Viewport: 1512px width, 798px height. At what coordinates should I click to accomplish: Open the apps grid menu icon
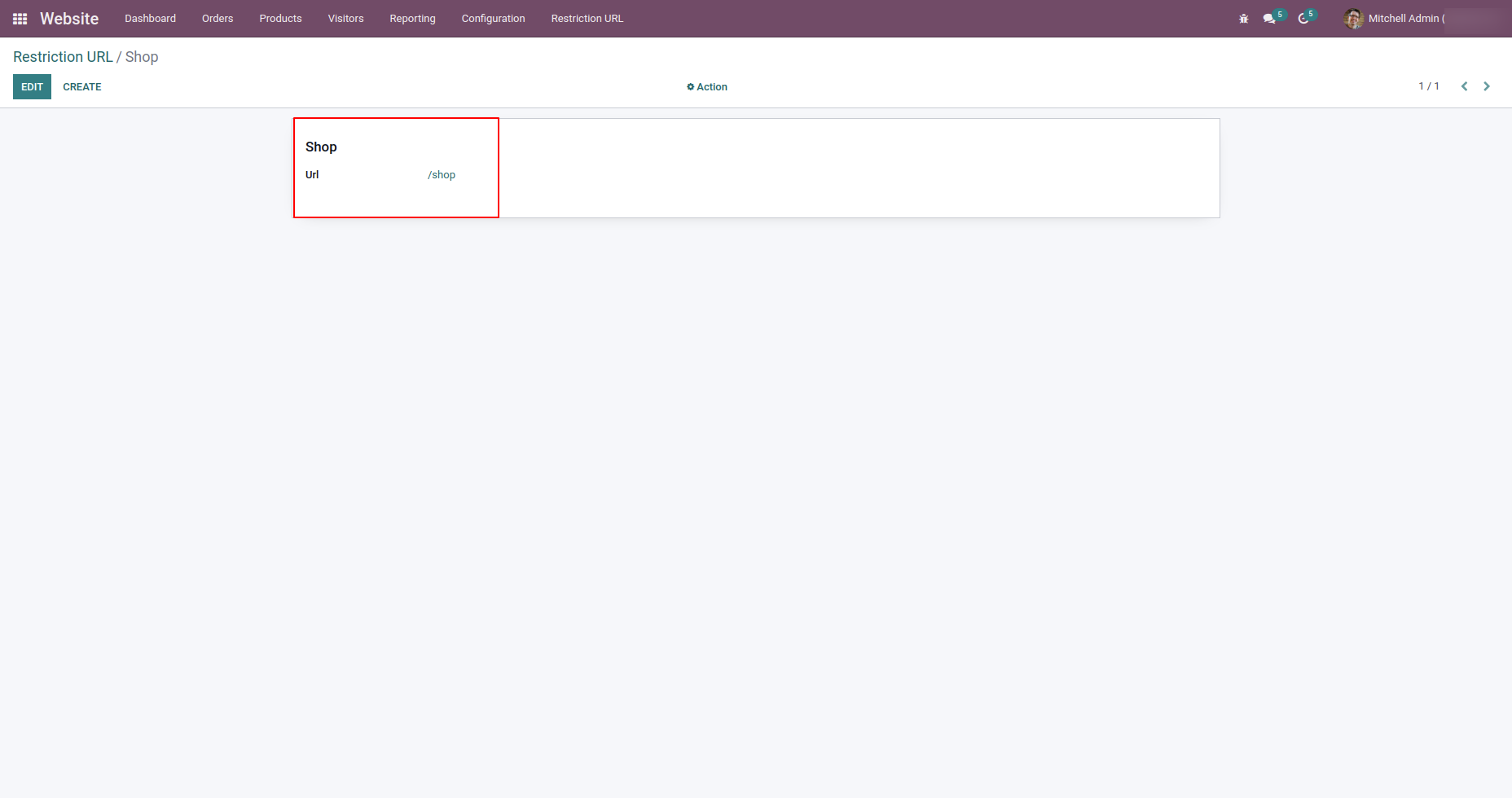pyautogui.click(x=20, y=19)
